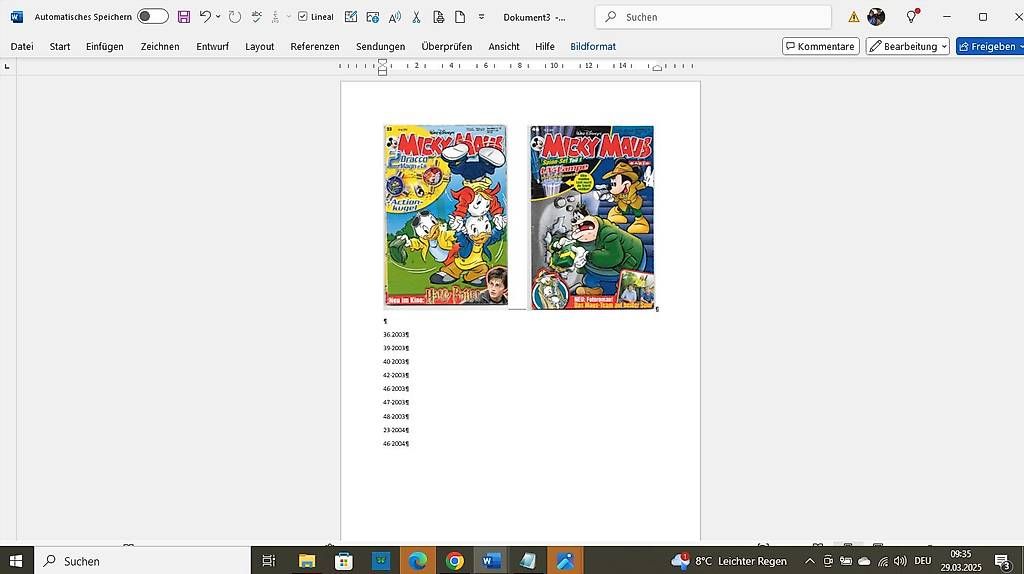The image size is (1024, 574).
Task: Click into the Suchen search box in Word
Action: coord(713,17)
